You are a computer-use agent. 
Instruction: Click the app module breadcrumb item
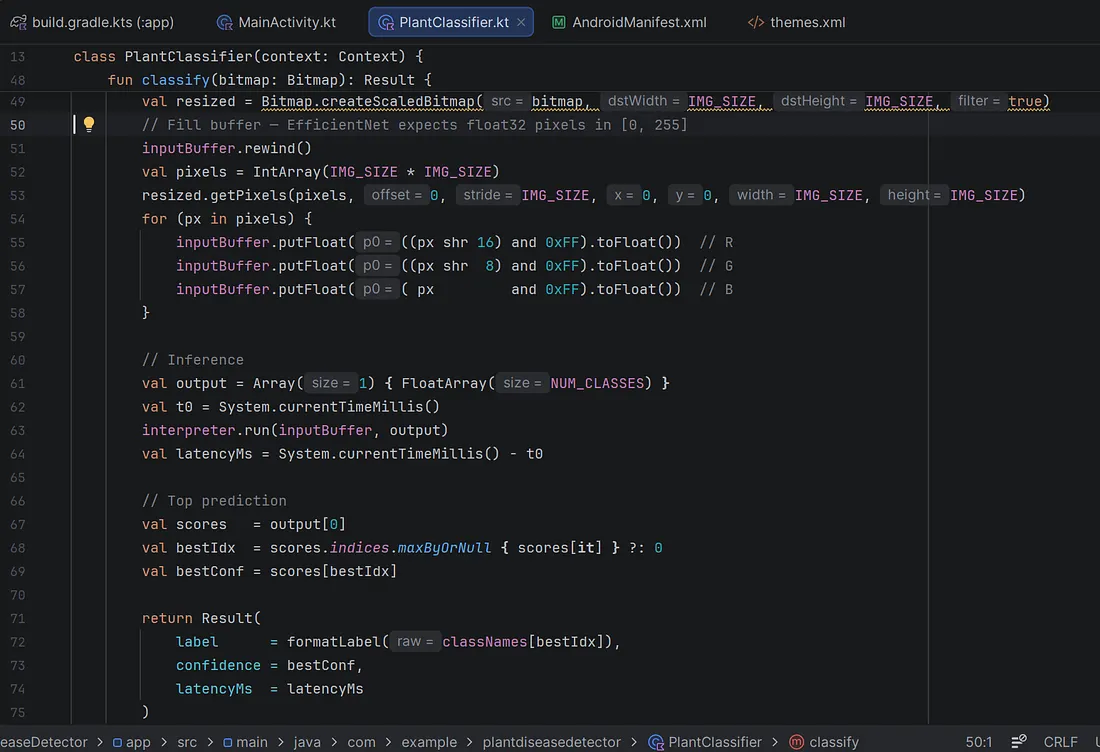pos(132,742)
